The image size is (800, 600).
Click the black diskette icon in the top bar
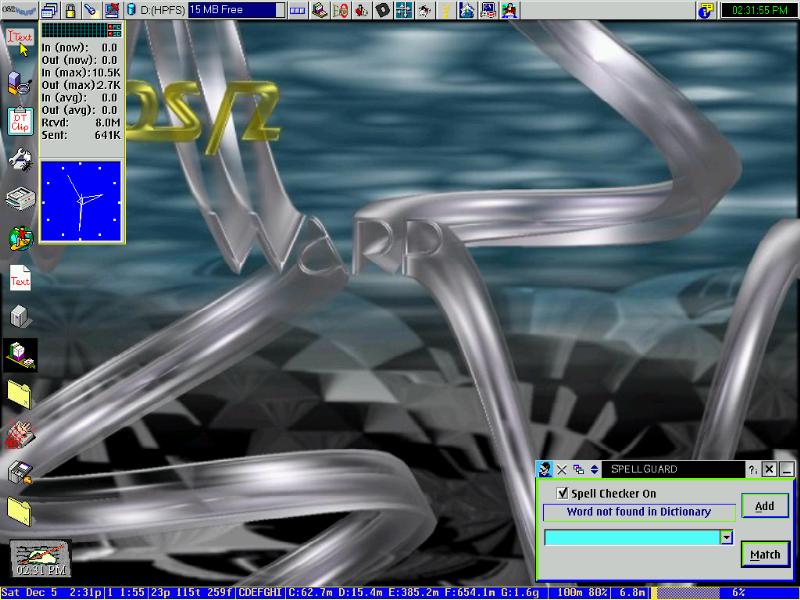click(382, 10)
